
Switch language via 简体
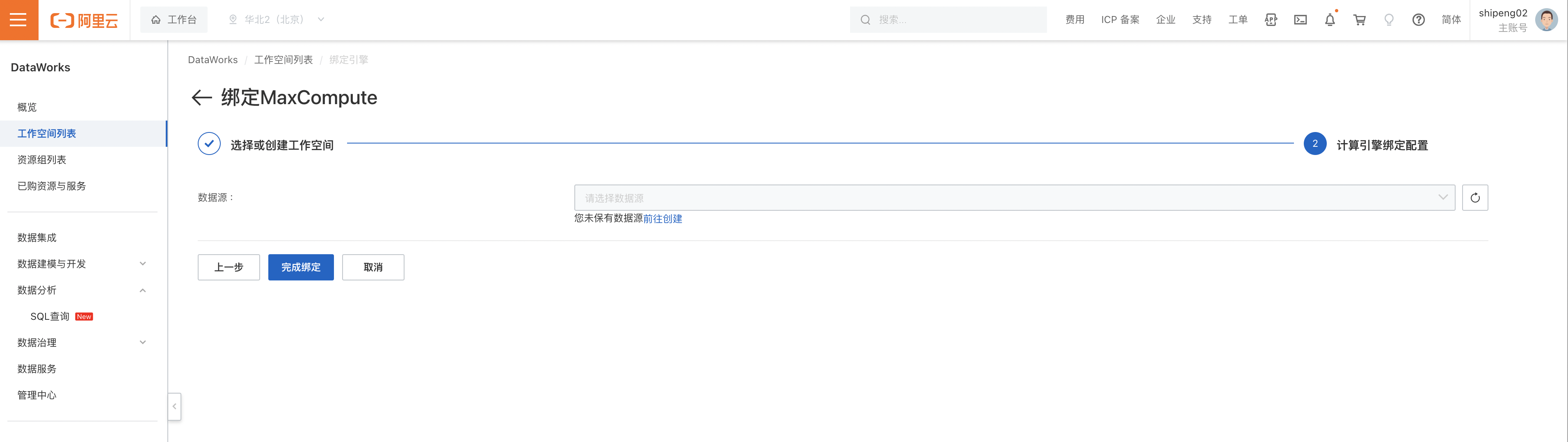(1451, 19)
